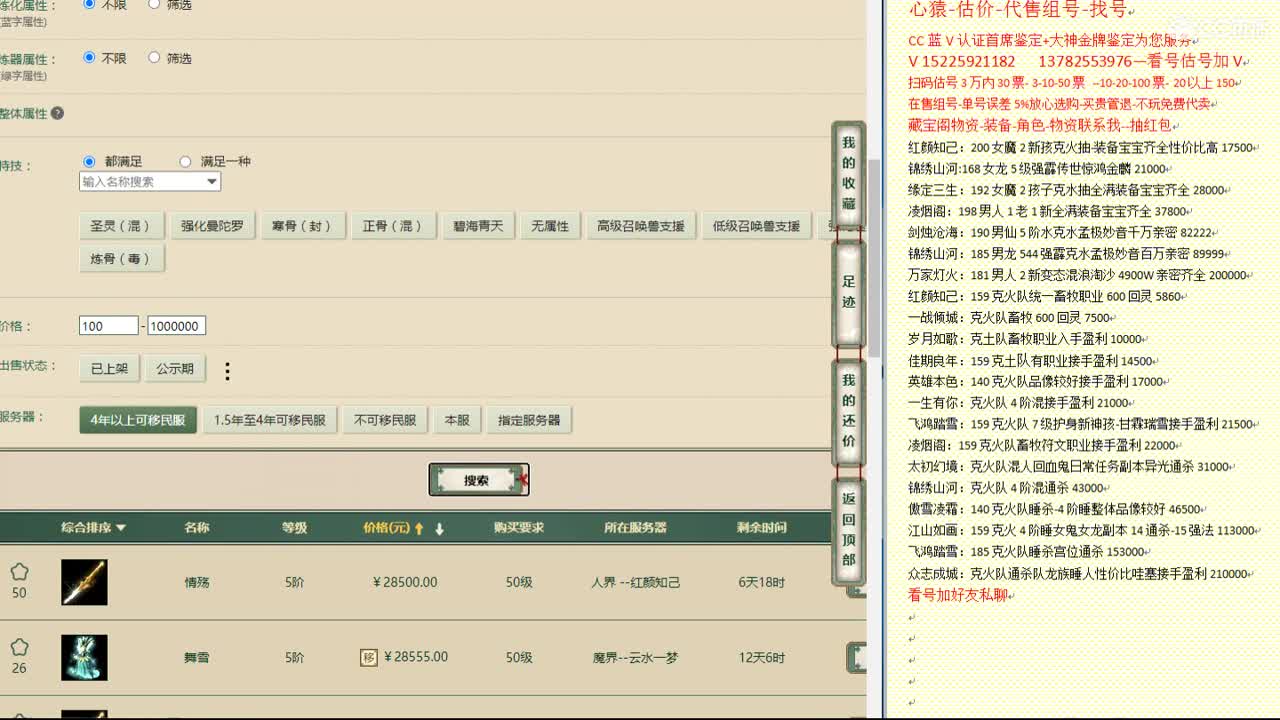Choose the 都满足 radio option
The image size is (1280, 720).
coord(89,161)
